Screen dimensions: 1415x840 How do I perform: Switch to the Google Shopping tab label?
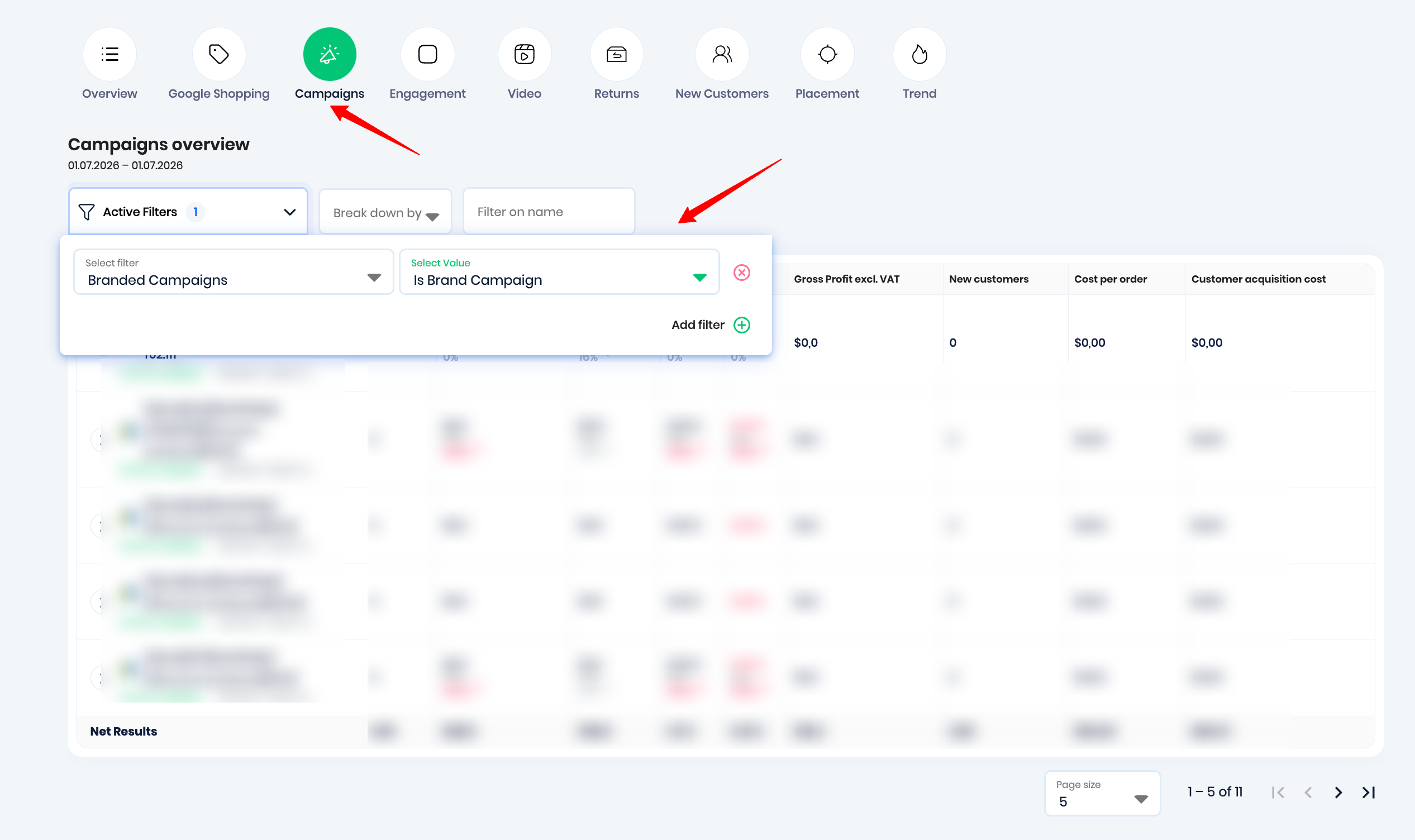pos(219,94)
